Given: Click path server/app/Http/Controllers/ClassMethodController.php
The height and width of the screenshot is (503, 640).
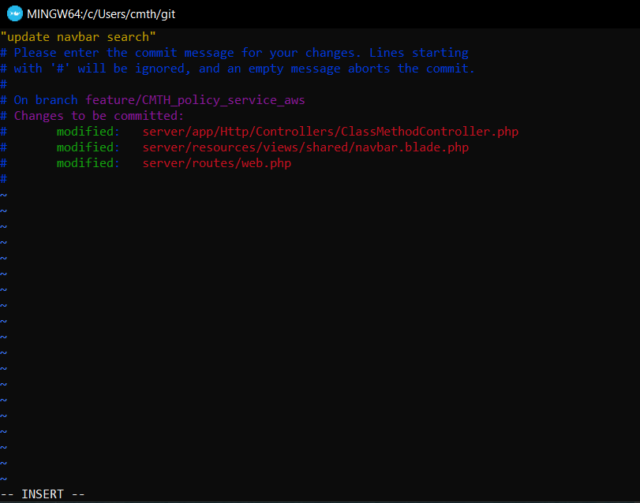Looking at the screenshot, I should point(330,132).
